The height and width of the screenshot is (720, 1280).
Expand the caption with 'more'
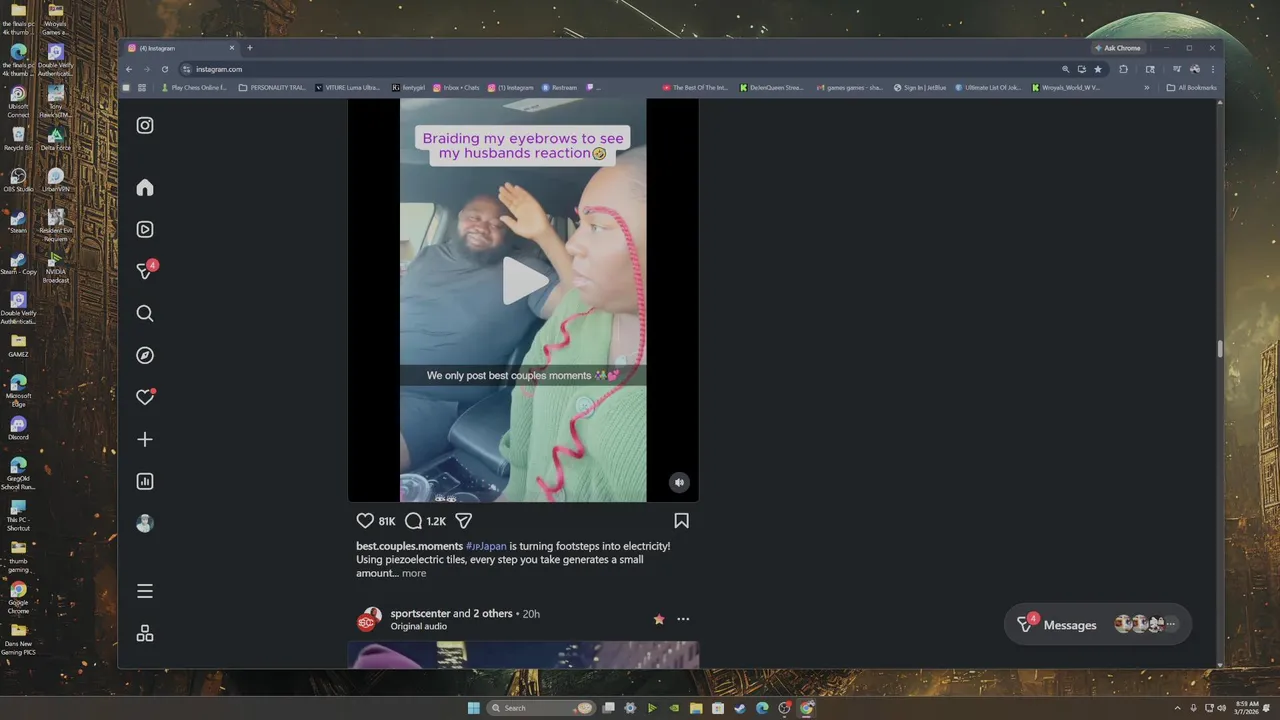click(414, 573)
